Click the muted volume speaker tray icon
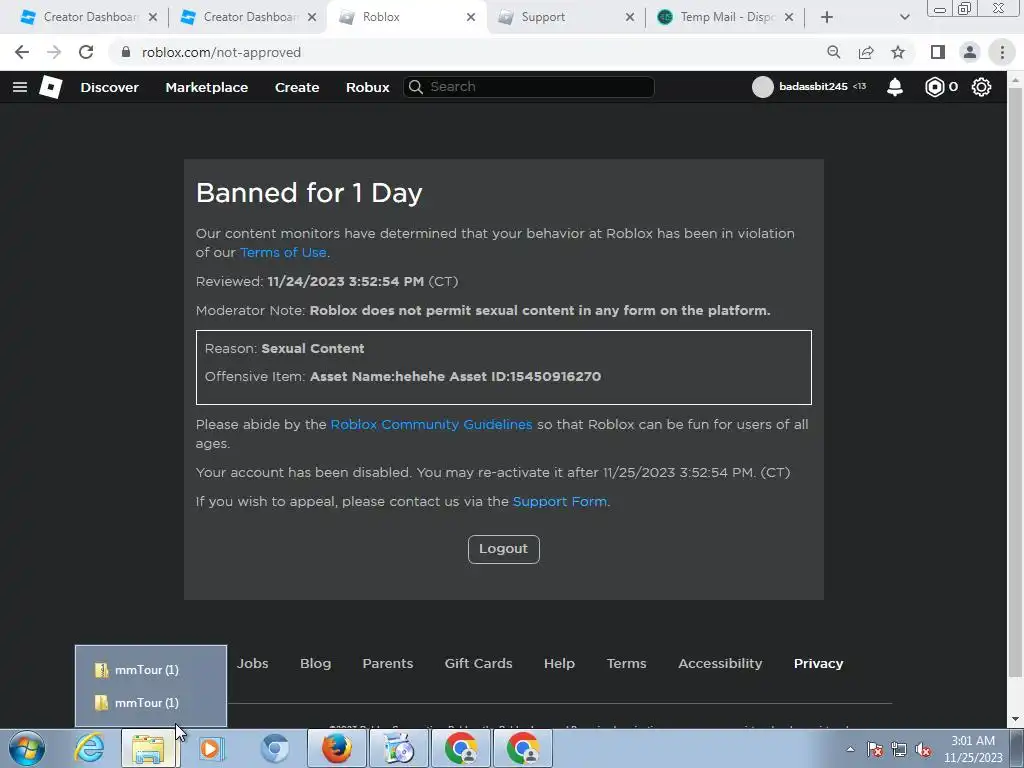Image resolution: width=1024 pixels, height=768 pixels. coord(923,749)
